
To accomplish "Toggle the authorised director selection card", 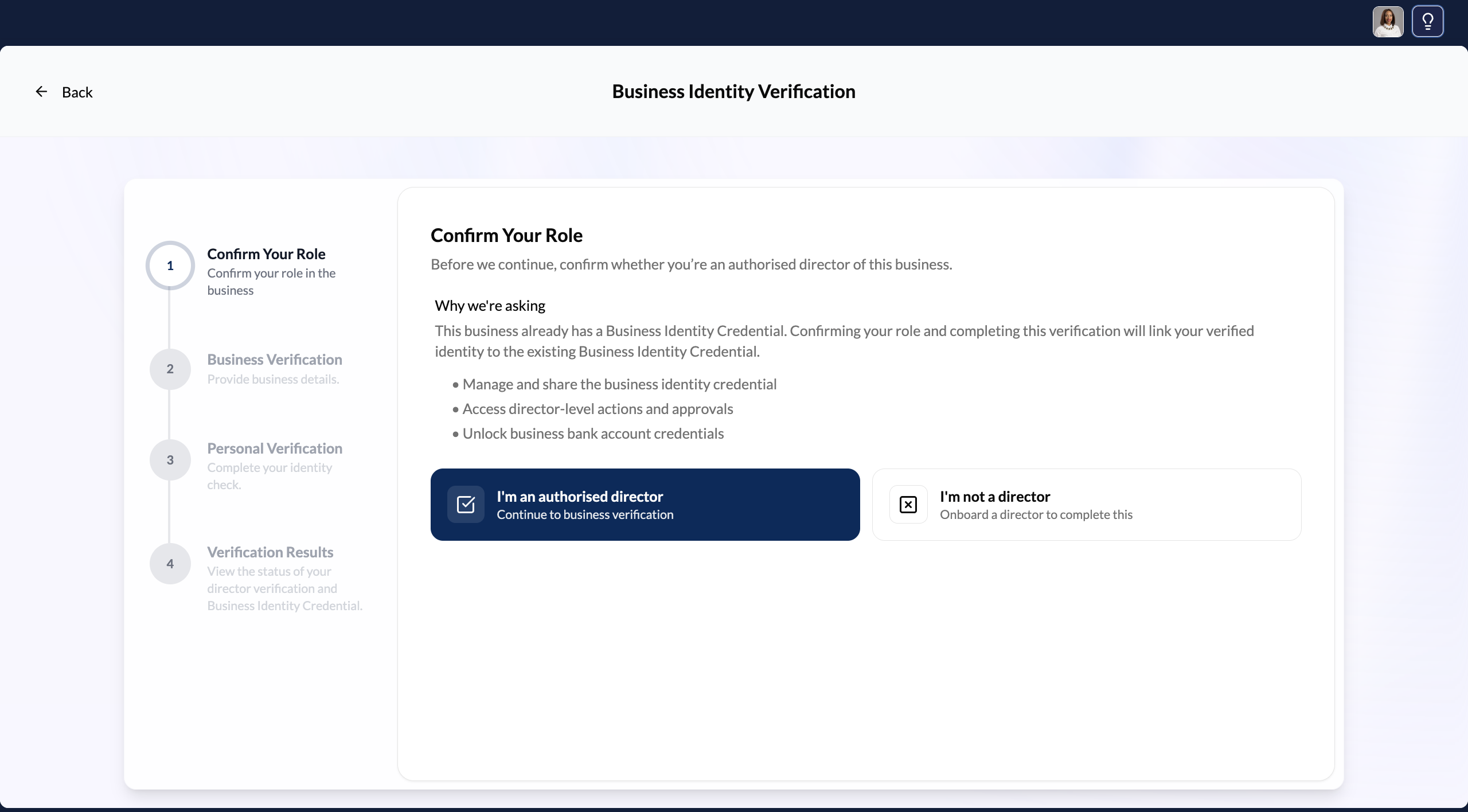I will [x=645, y=504].
